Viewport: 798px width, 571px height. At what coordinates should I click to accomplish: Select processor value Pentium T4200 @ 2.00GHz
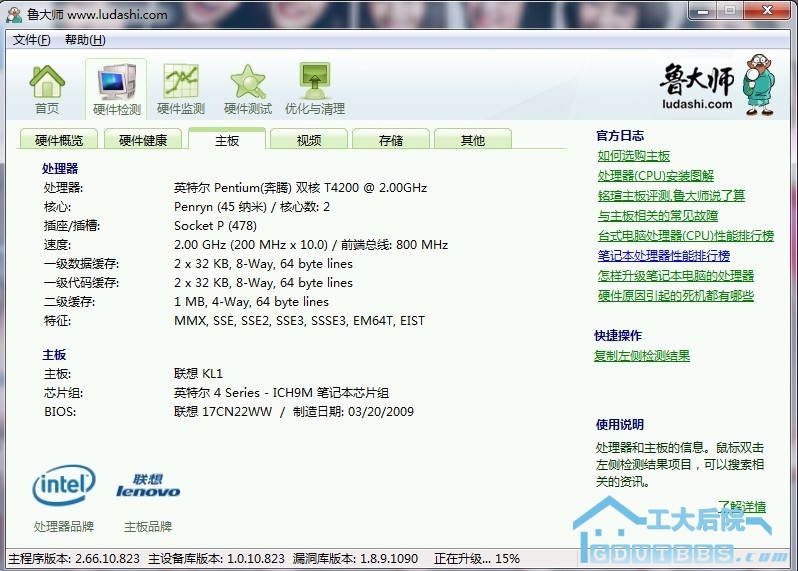click(x=300, y=188)
